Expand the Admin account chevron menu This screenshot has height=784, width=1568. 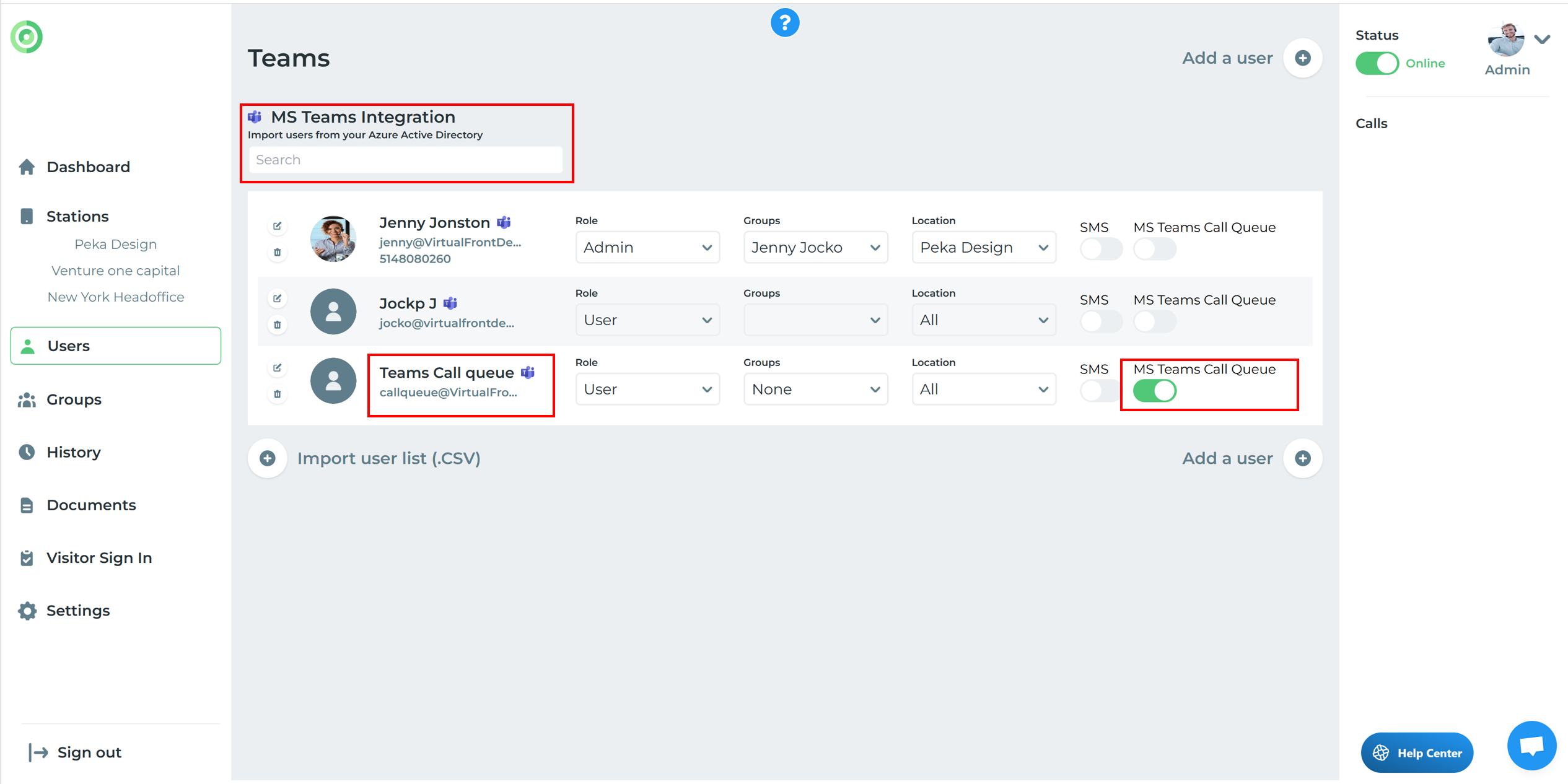[x=1542, y=40]
